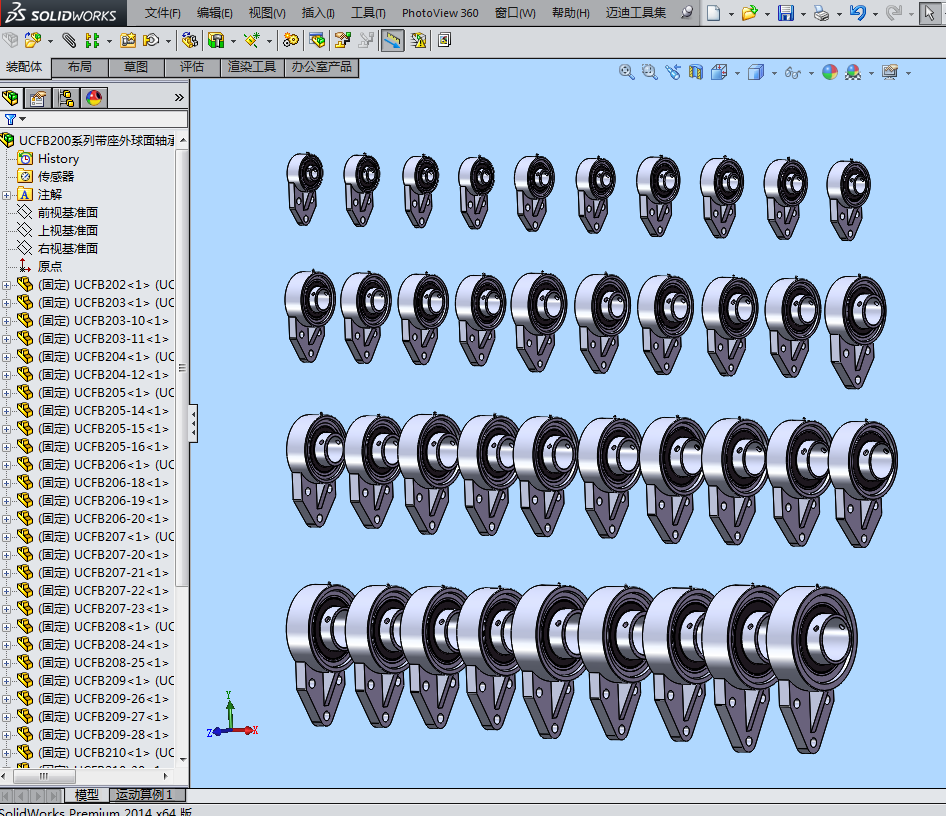Expand the UCFB208-25<1> component node
Image resolution: width=946 pixels, height=816 pixels.
[x=6, y=663]
